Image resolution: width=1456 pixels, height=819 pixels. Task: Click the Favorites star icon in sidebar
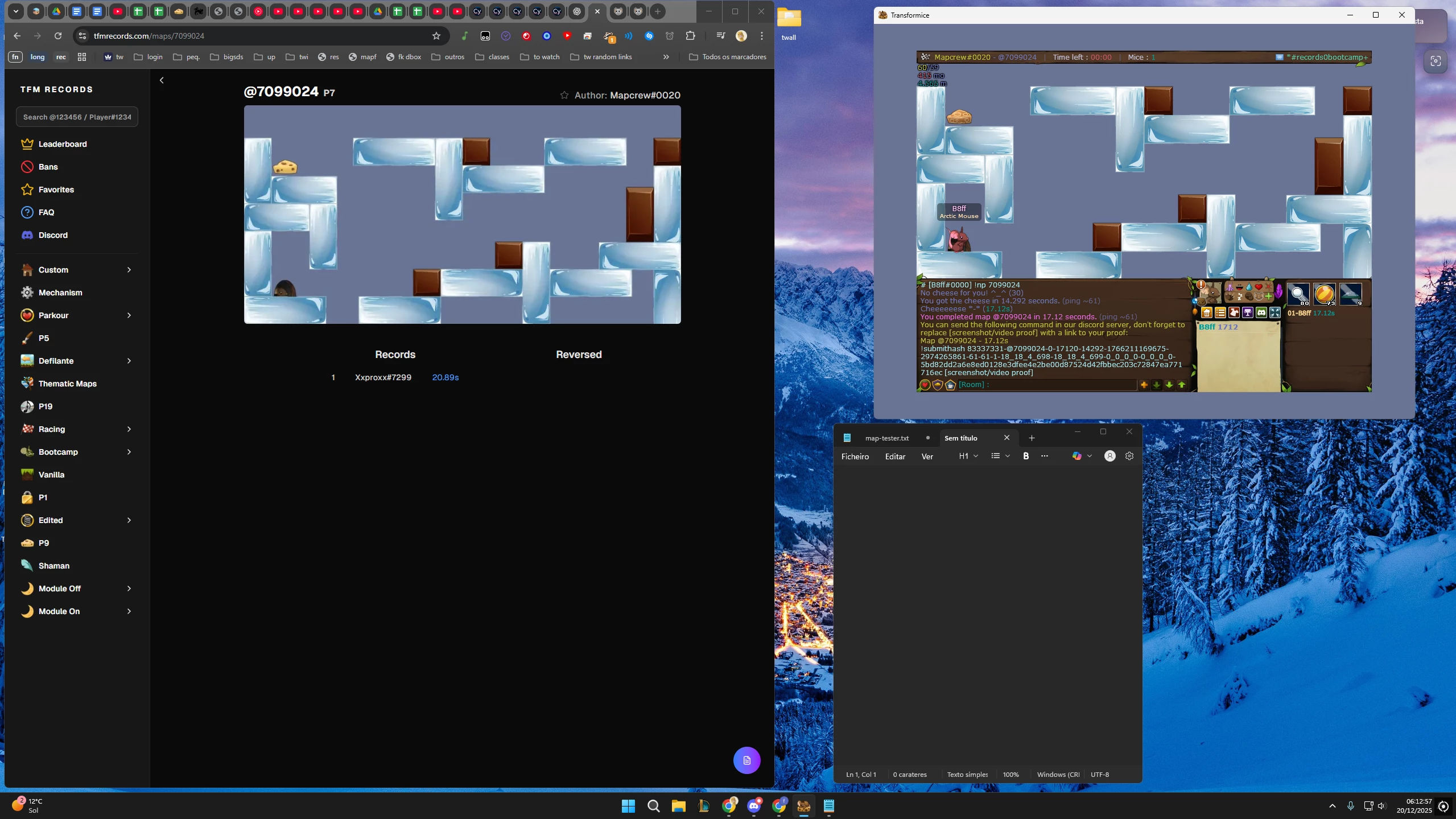(27, 190)
